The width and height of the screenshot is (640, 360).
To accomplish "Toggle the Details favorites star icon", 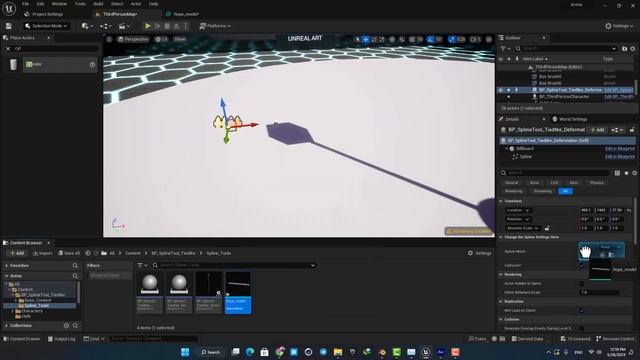I will tap(626, 173).
